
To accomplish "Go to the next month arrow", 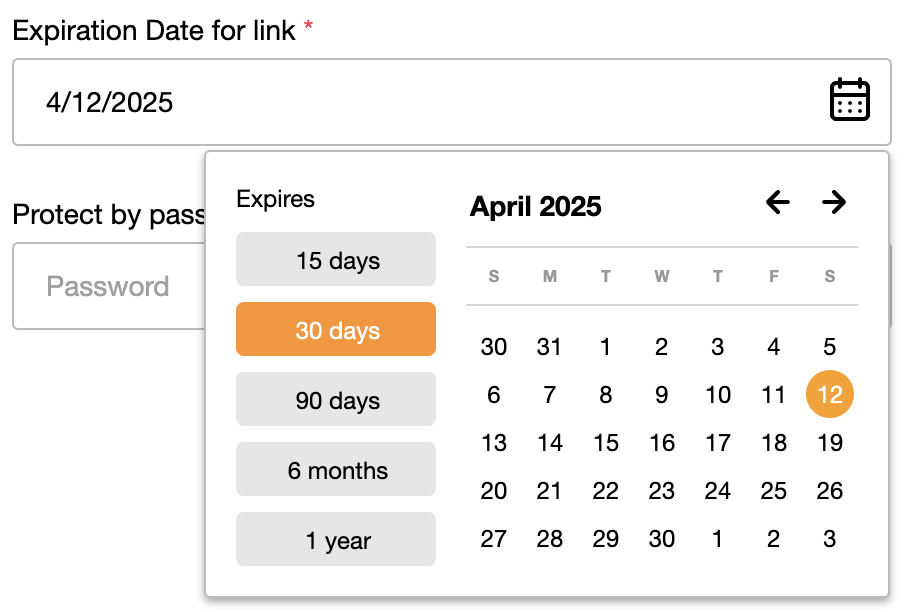I will coord(834,202).
